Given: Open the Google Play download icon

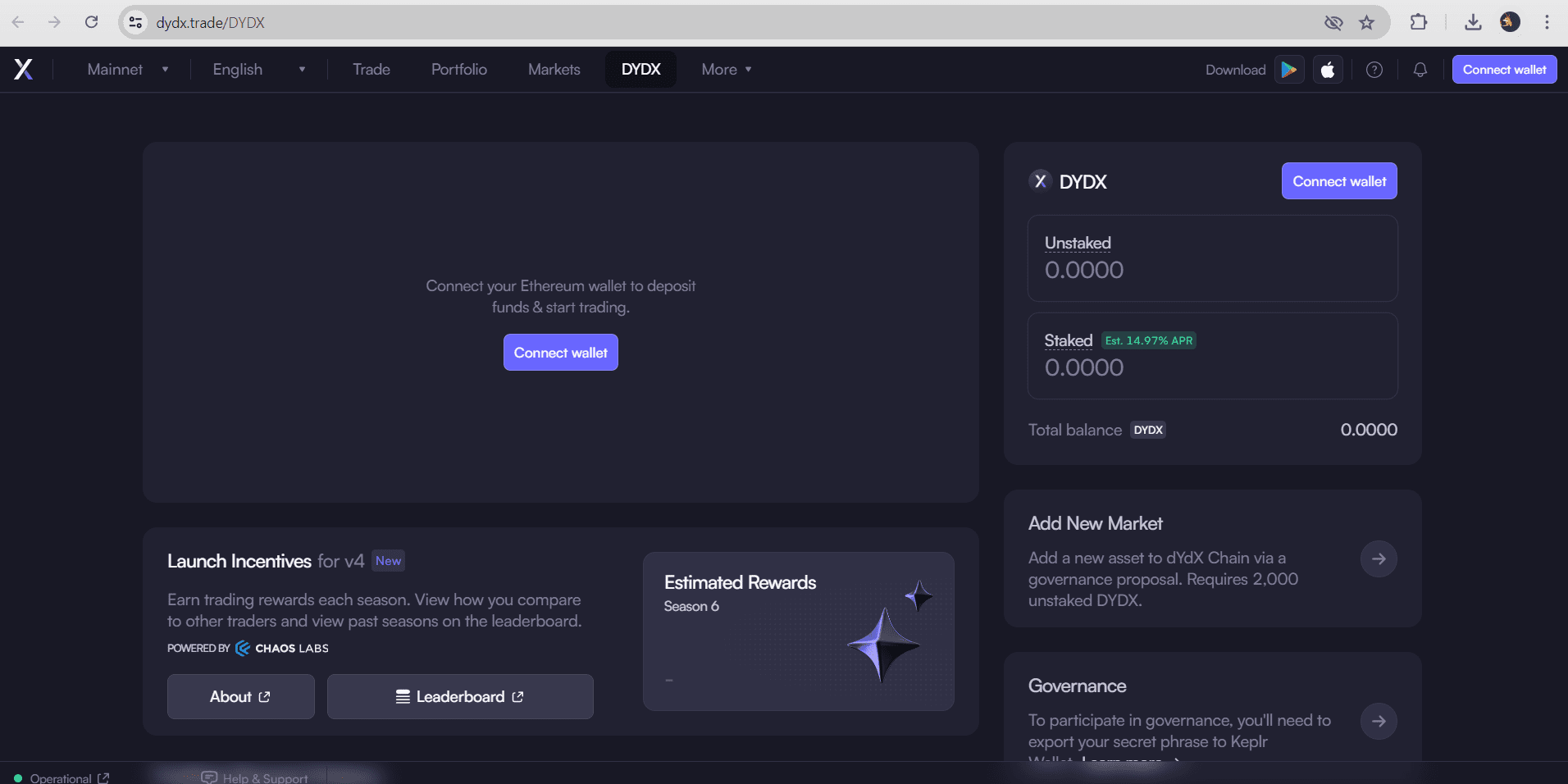Looking at the screenshot, I should tap(1289, 70).
